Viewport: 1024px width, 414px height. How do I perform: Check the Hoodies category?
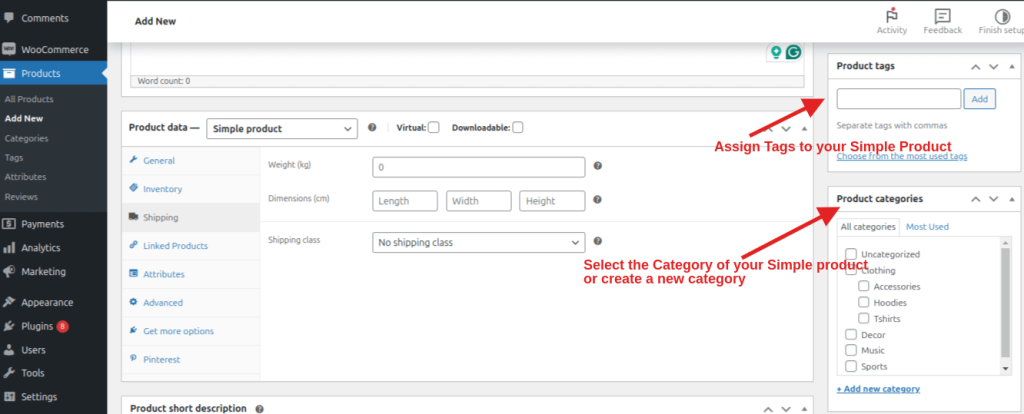pyautogui.click(x=863, y=302)
